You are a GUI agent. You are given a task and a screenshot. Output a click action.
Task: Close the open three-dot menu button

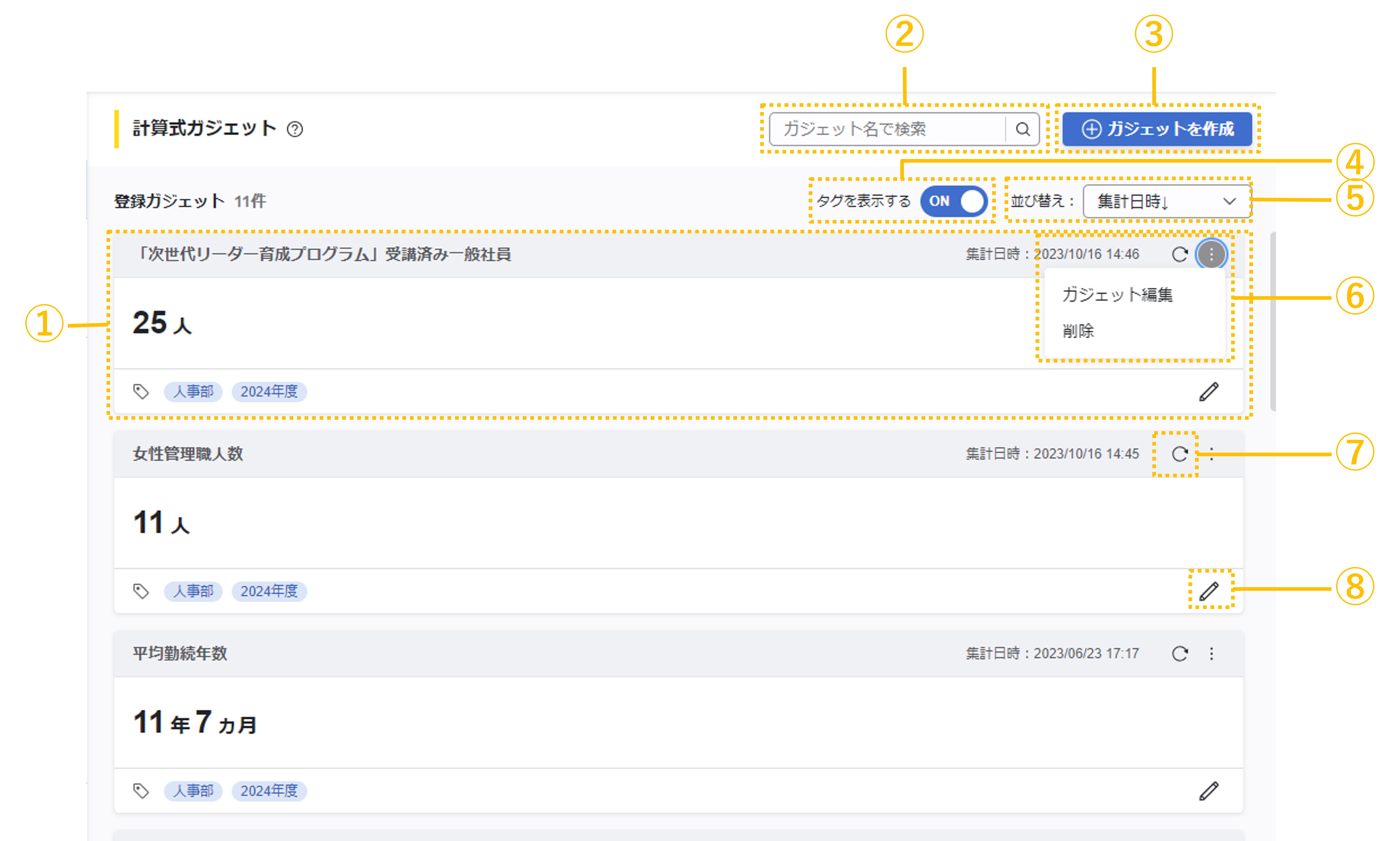tap(1211, 255)
